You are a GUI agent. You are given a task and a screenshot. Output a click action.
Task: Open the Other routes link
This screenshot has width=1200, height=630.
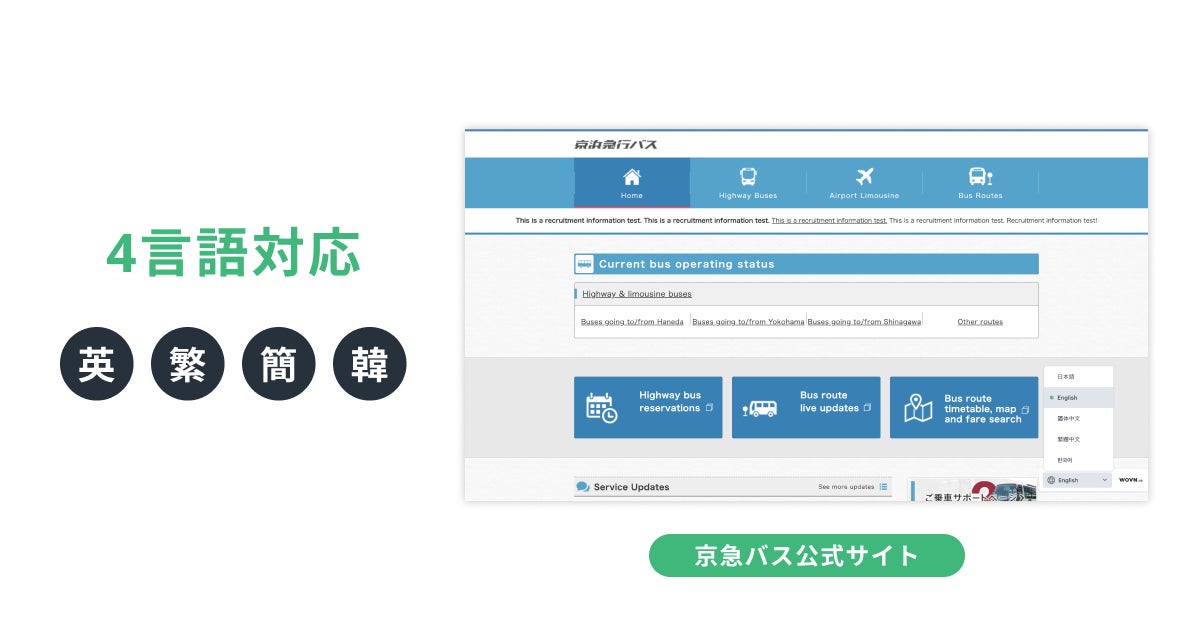click(x=980, y=322)
